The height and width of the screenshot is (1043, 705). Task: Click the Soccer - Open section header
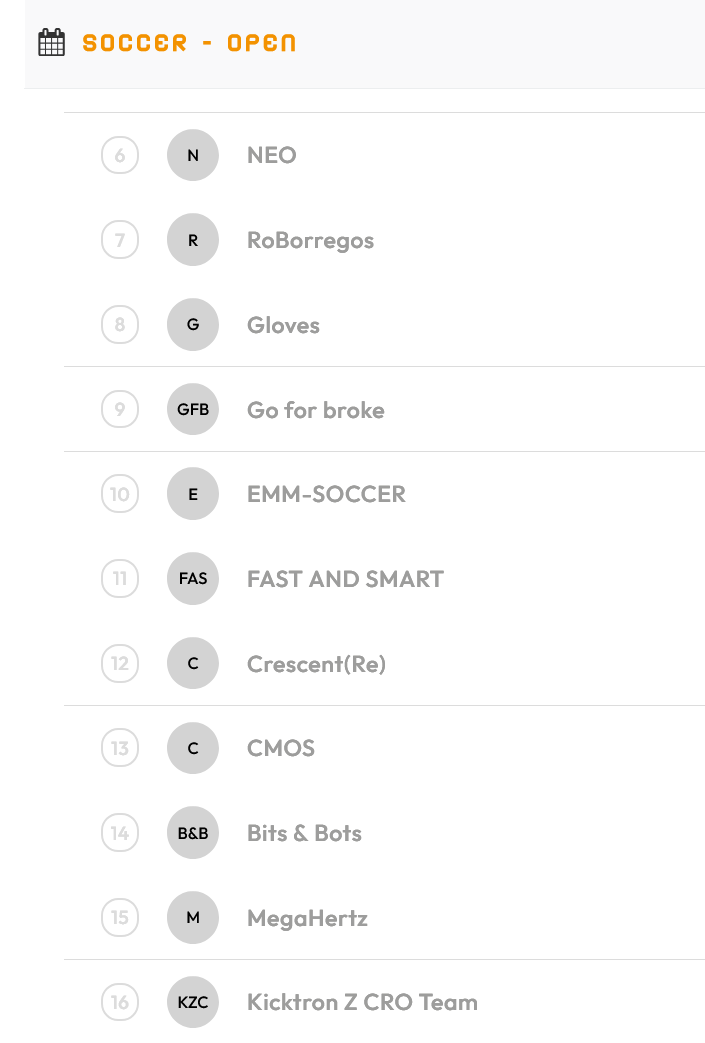pyautogui.click(x=189, y=43)
